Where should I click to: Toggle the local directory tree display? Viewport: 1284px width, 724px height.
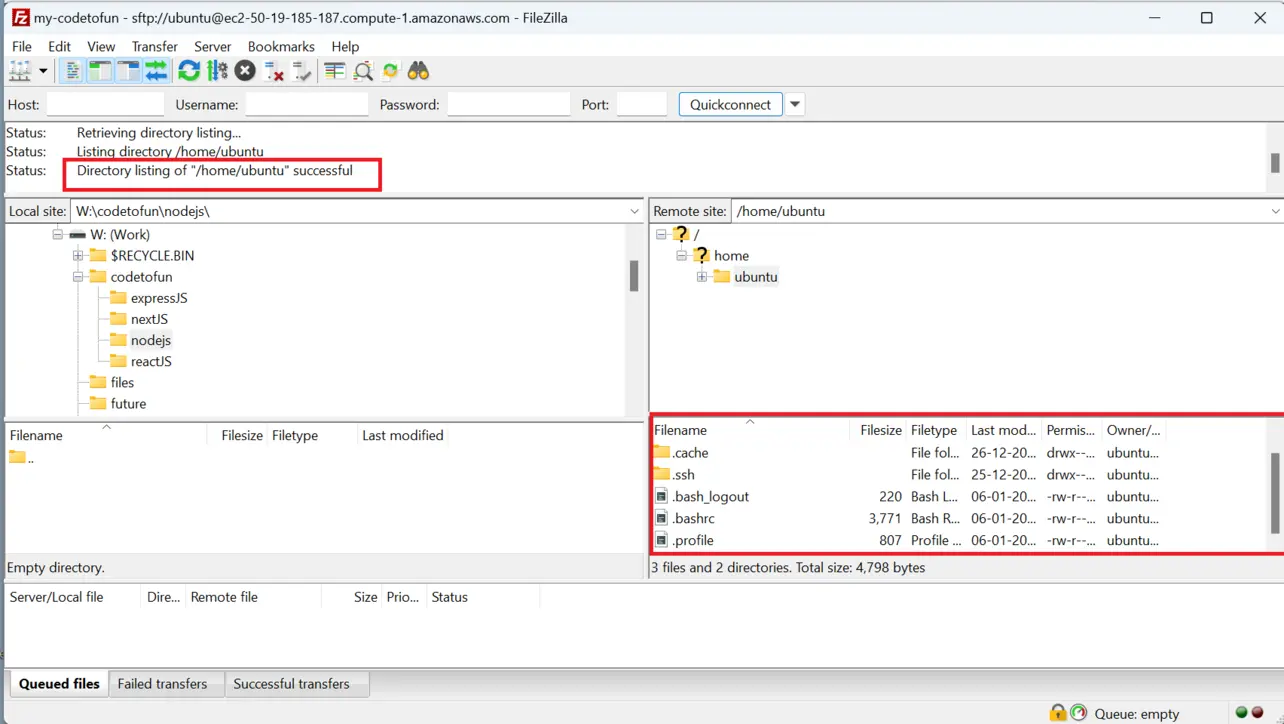click(x=100, y=71)
